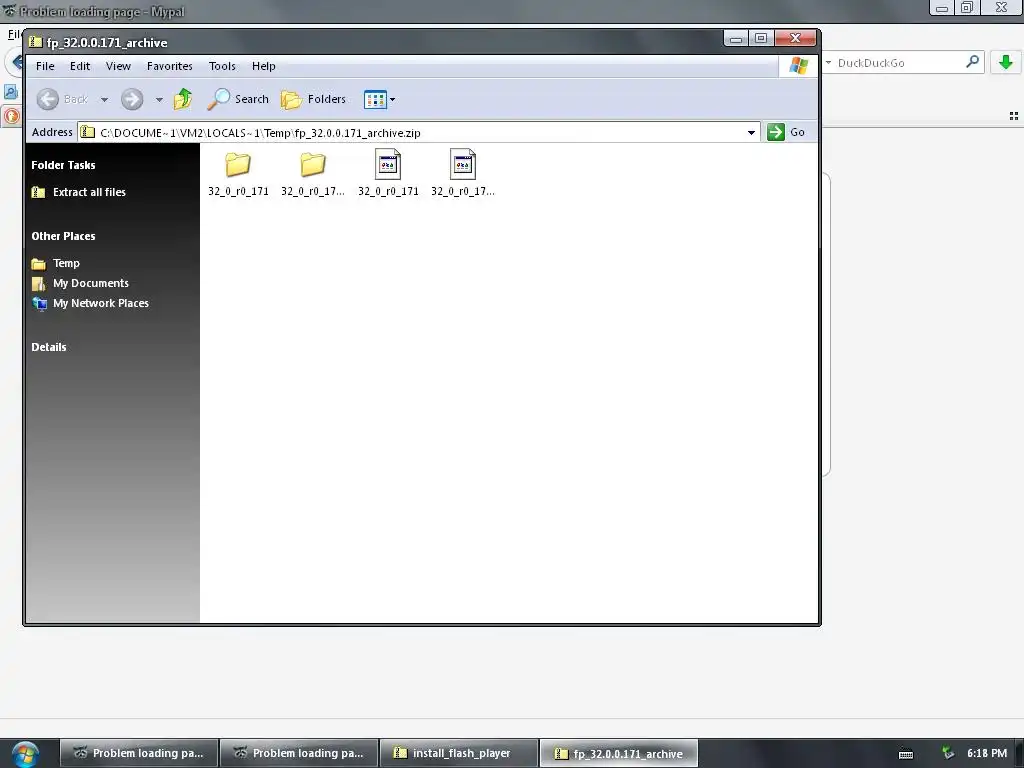The height and width of the screenshot is (768, 1024).
Task: Open search engine dropdown in Mypal
Action: pos(829,63)
